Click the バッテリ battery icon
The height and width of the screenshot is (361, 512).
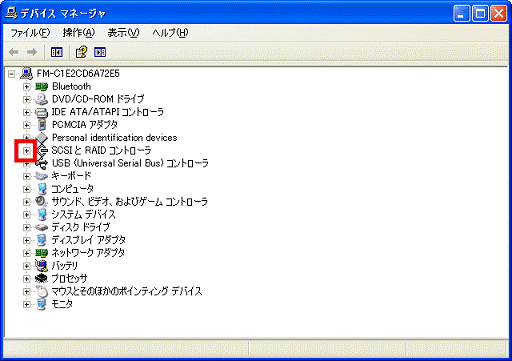pos(42,266)
